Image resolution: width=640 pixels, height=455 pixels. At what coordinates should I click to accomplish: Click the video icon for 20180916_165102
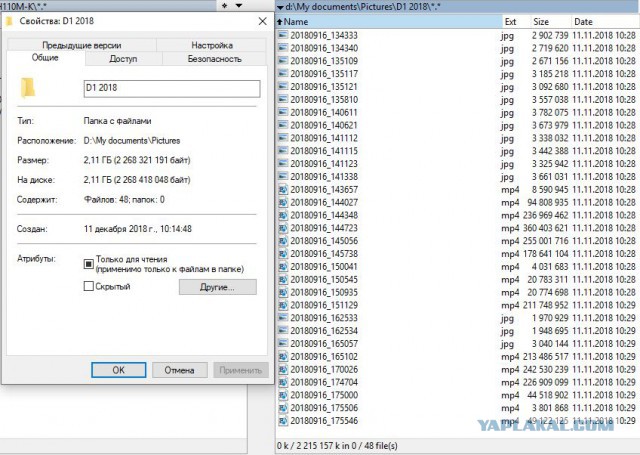tap(283, 357)
